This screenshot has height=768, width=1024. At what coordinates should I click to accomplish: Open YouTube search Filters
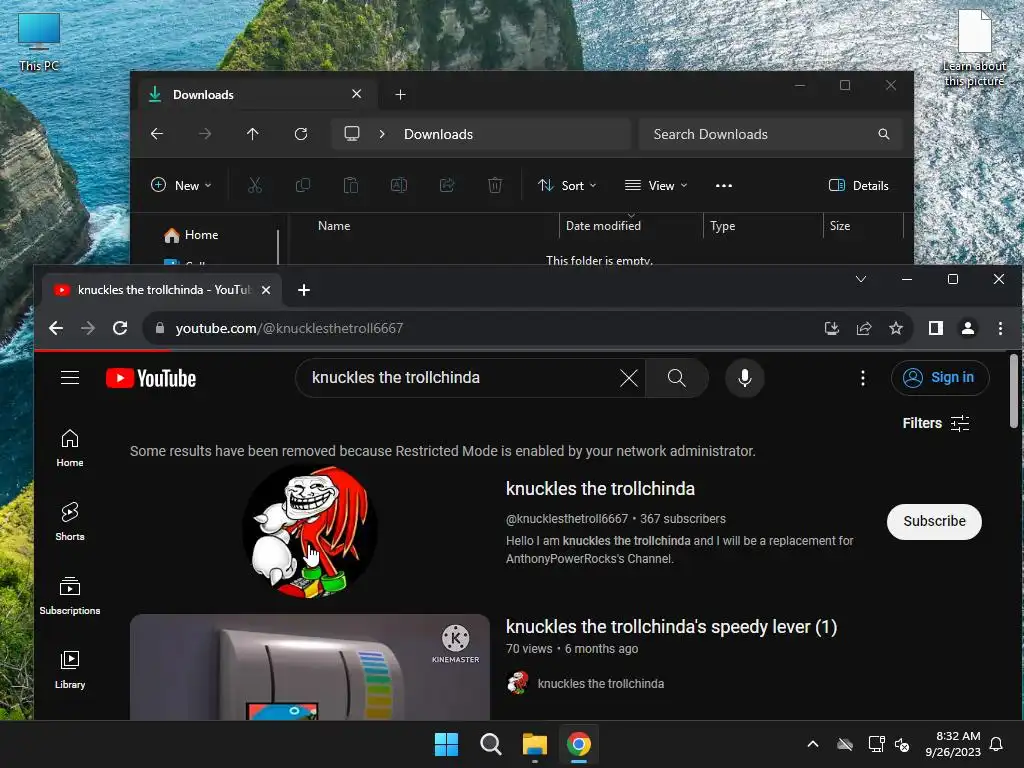point(936,423)
